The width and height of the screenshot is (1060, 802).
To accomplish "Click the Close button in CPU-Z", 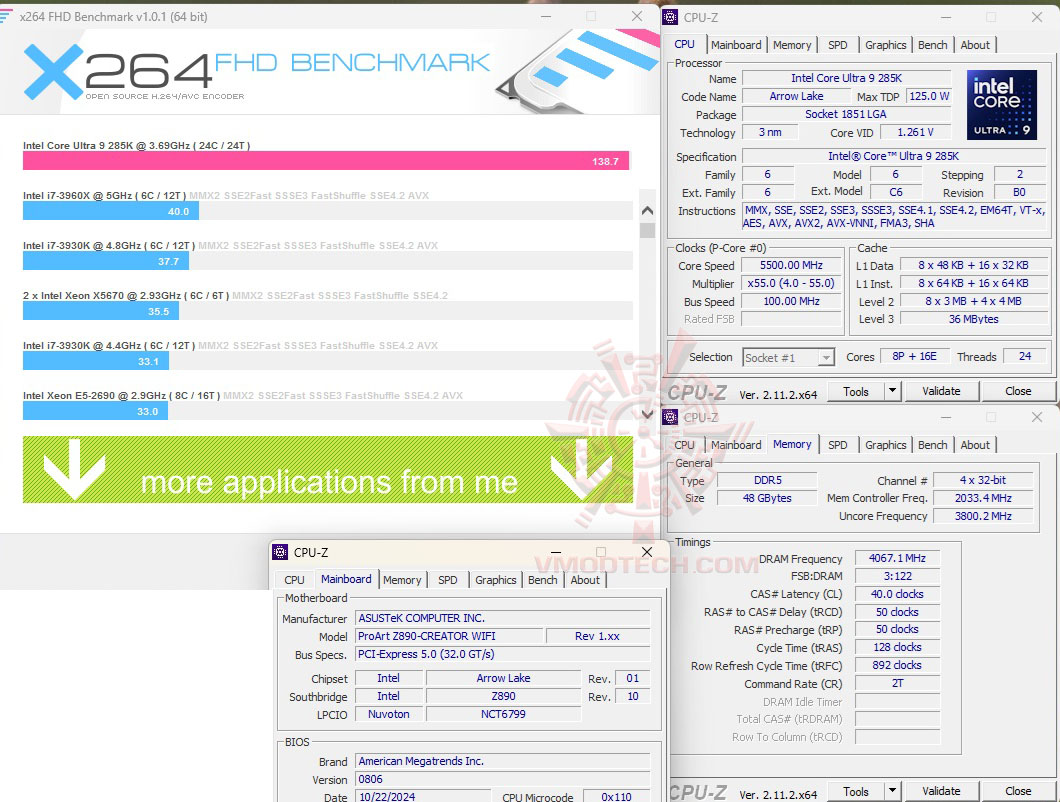I will click(x=1018, y=390).
